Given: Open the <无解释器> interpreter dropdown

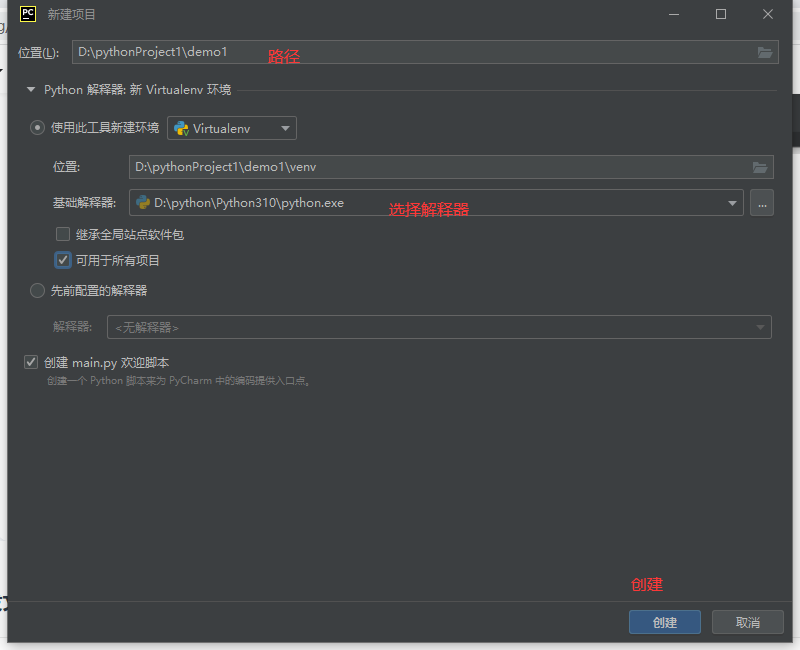Looking at the screenshot, I should pos(439,327).
